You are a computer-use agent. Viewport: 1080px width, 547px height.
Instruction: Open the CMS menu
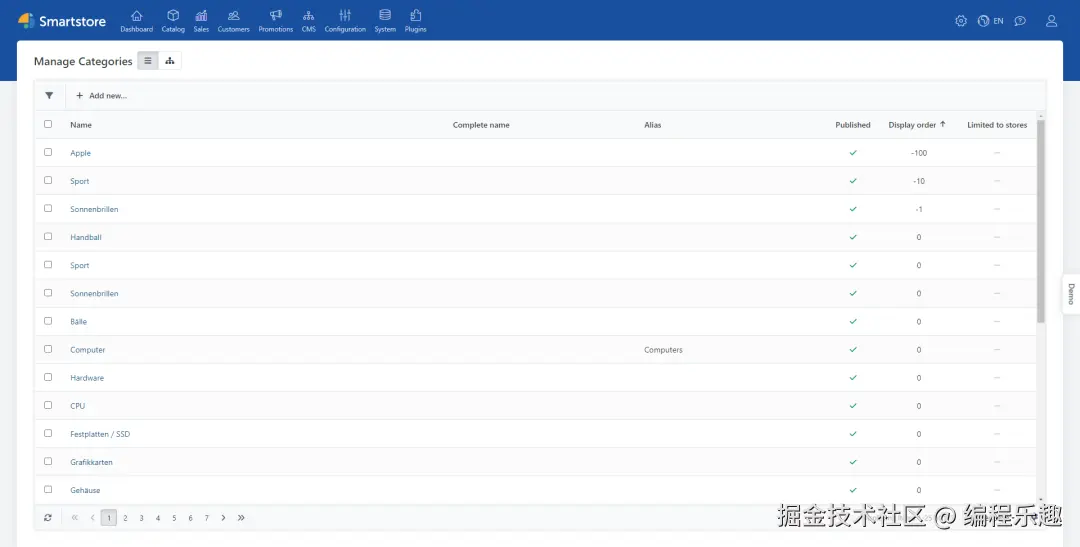click(309, 21)
